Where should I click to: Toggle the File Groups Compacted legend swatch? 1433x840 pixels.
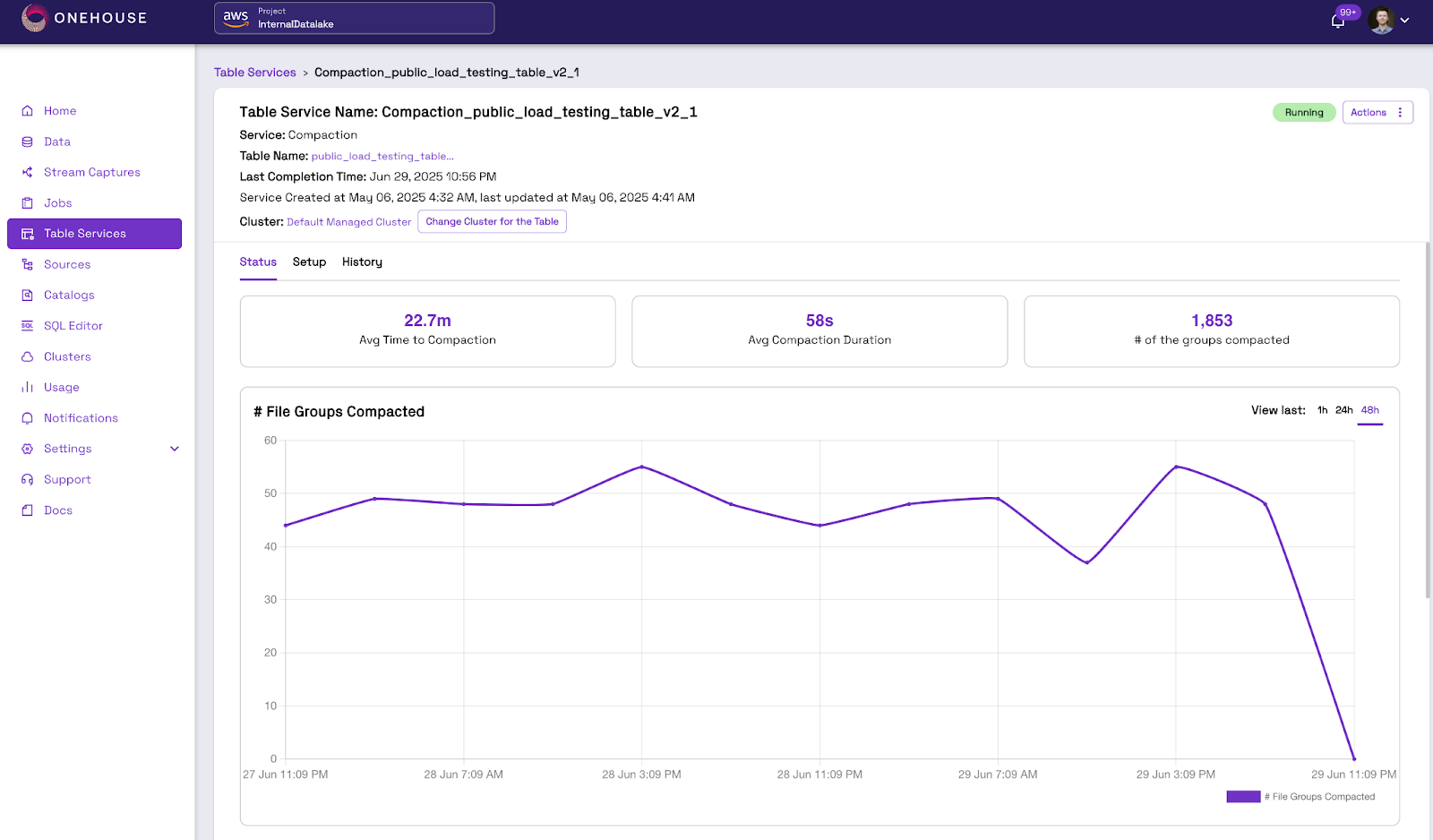point(1243,796)
